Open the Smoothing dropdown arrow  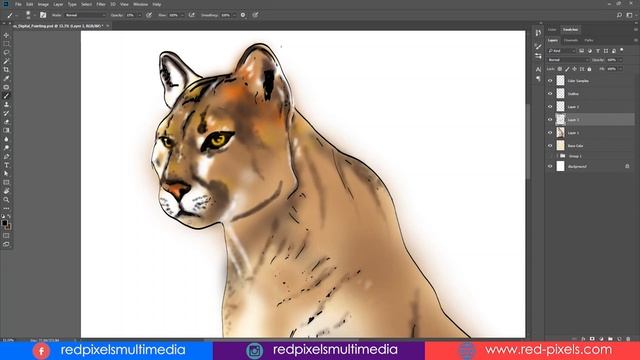click(x=234, y=15)
